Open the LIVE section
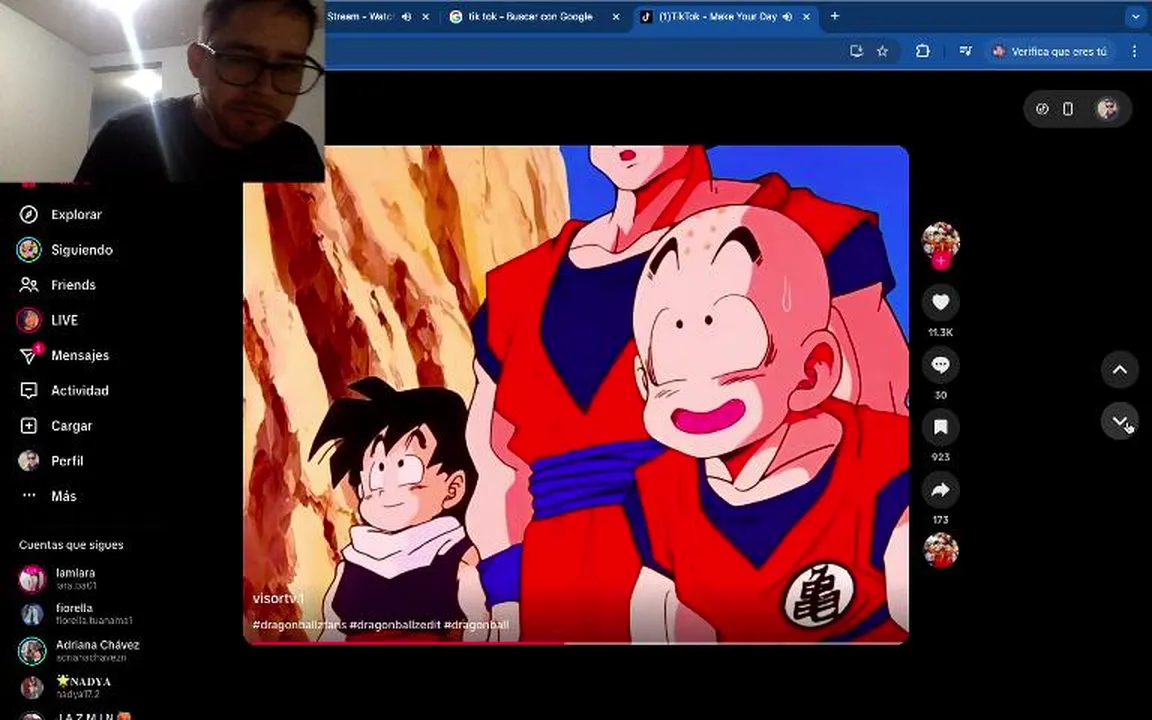The height and width of the screenshot is (720, 1152). 48,320
